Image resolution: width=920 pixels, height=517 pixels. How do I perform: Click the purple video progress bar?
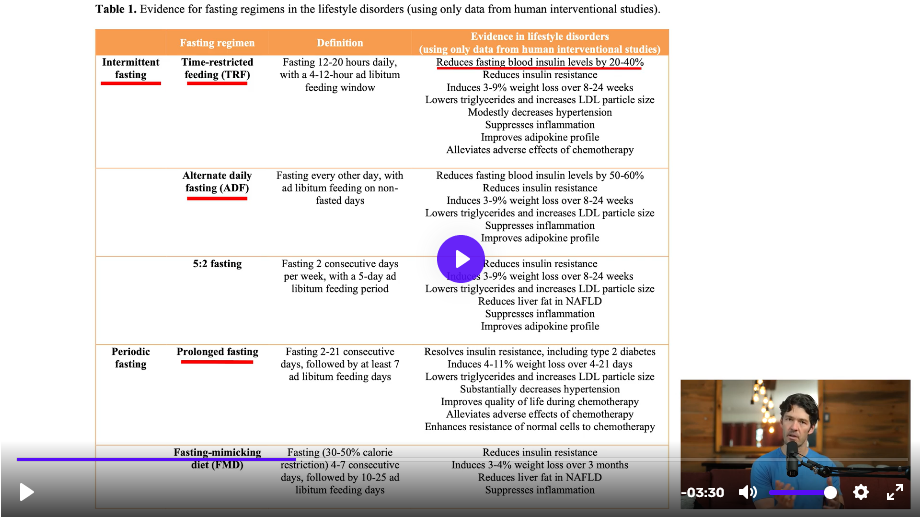[150, 459]
